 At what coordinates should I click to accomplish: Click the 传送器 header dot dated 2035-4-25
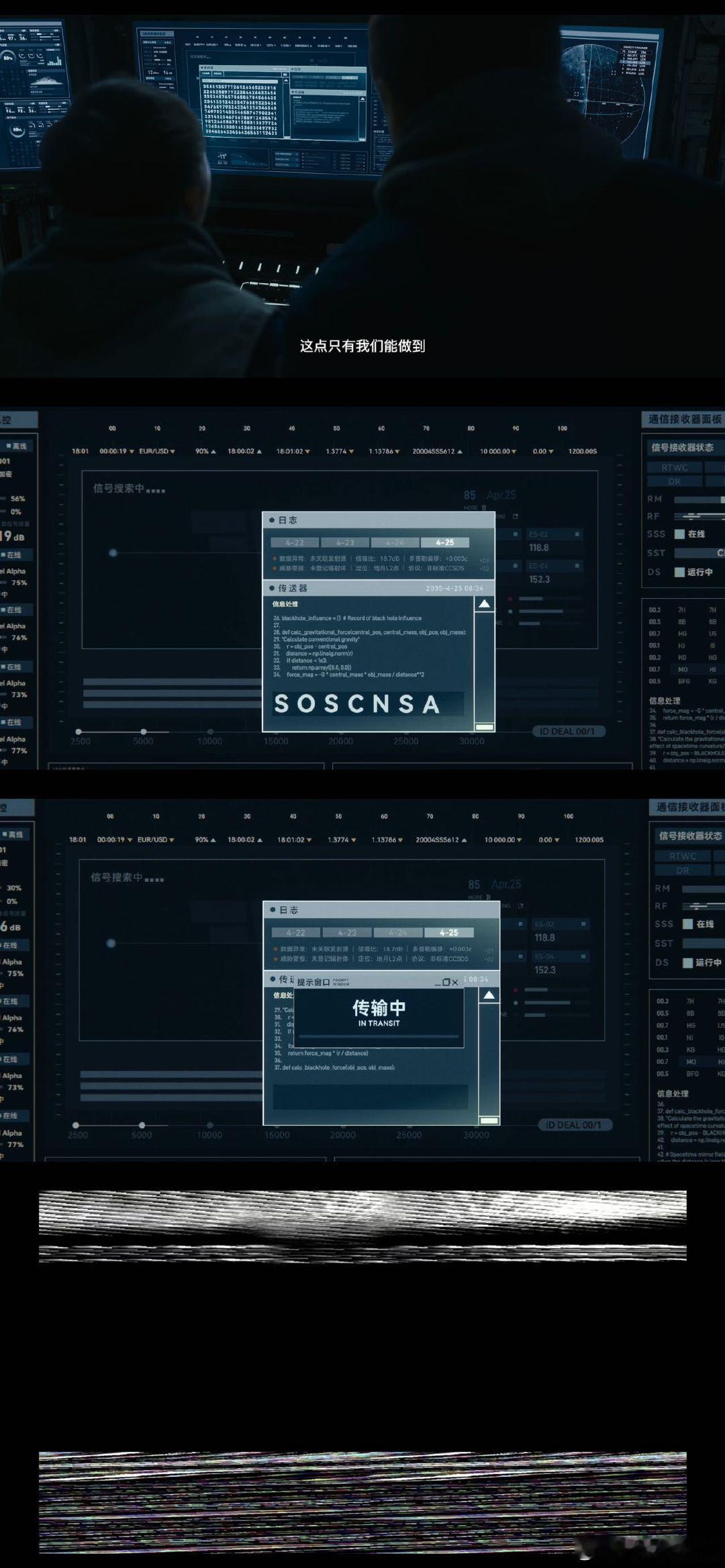(x=272, y=588)
